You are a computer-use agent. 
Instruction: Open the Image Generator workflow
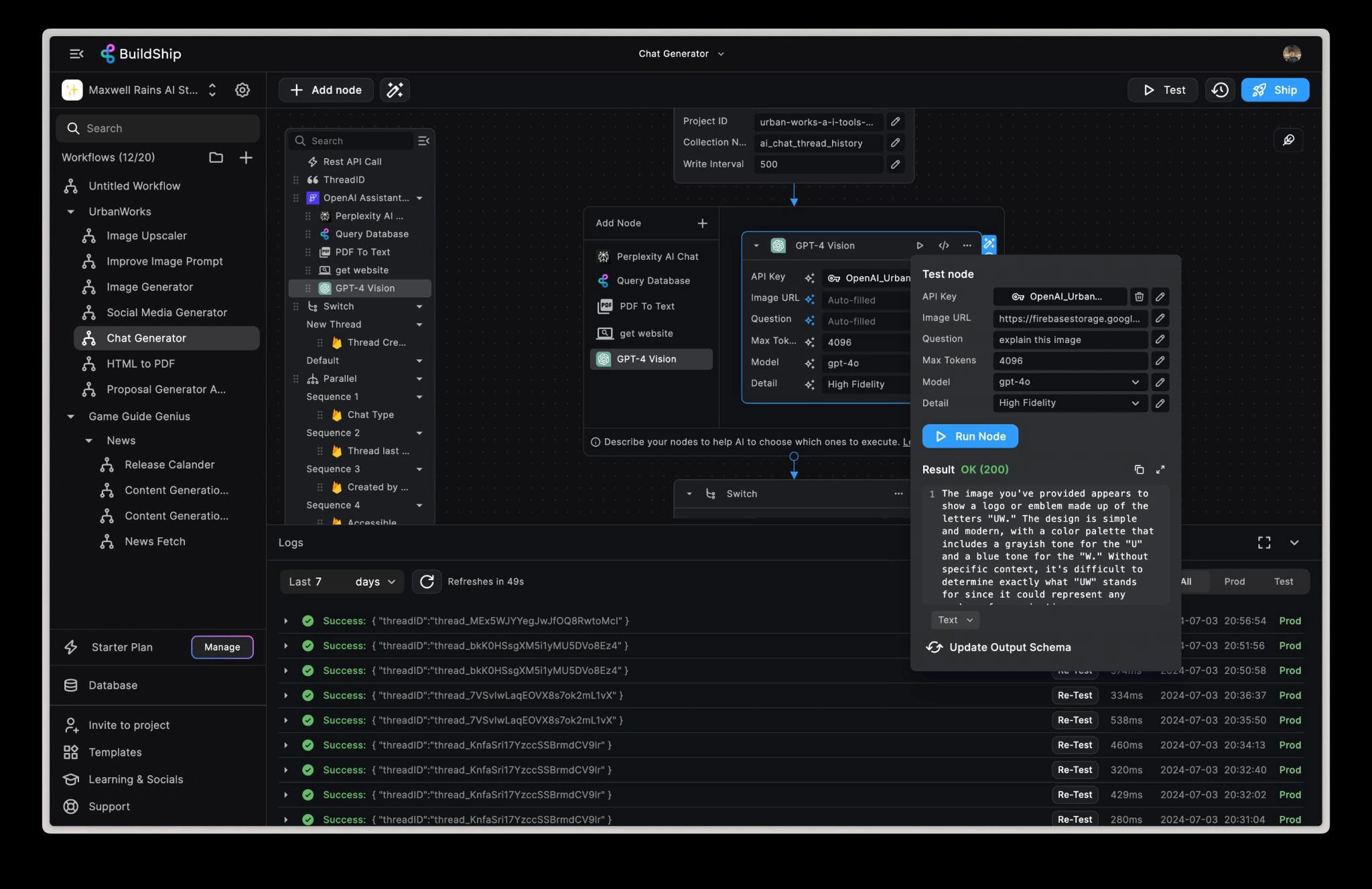click(149, 287)
